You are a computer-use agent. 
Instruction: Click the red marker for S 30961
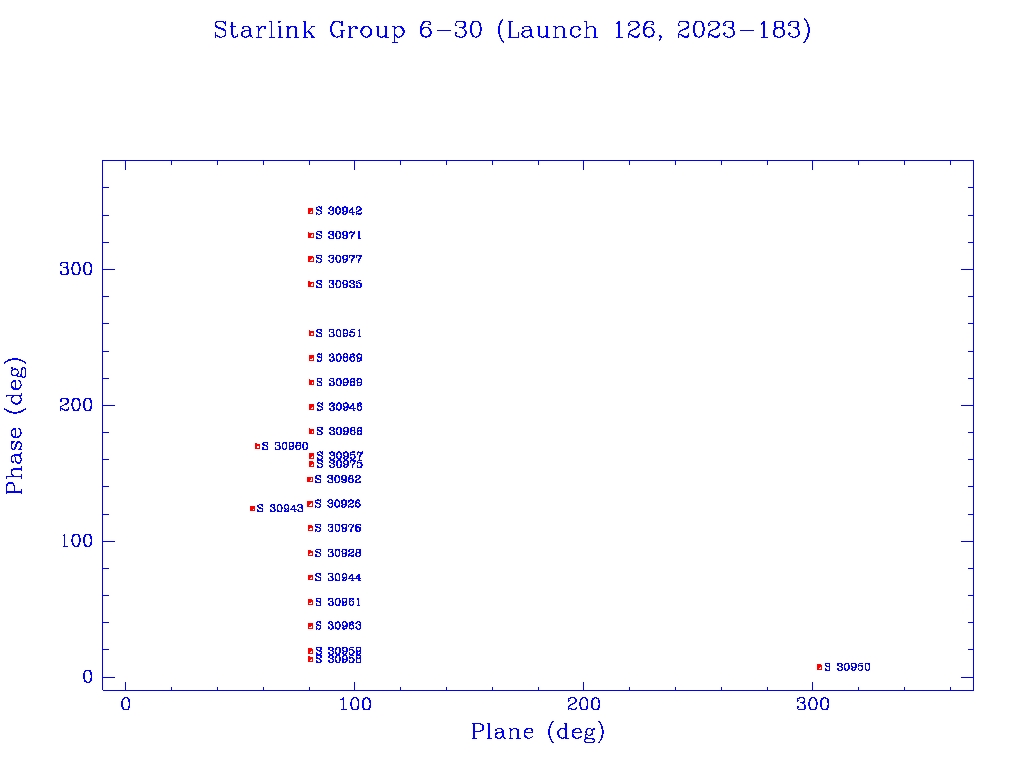311,602
